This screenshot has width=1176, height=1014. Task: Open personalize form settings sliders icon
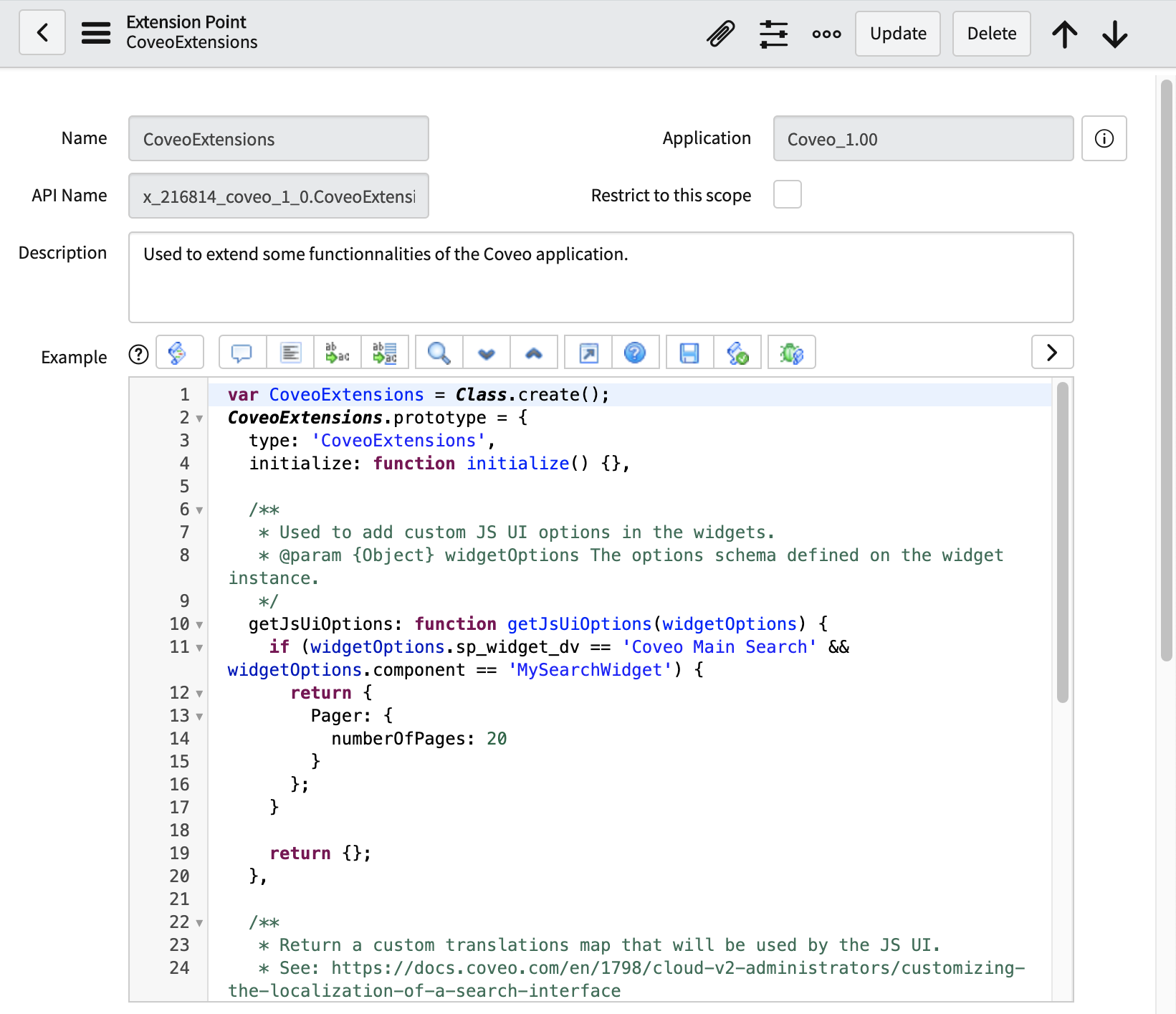774,34
